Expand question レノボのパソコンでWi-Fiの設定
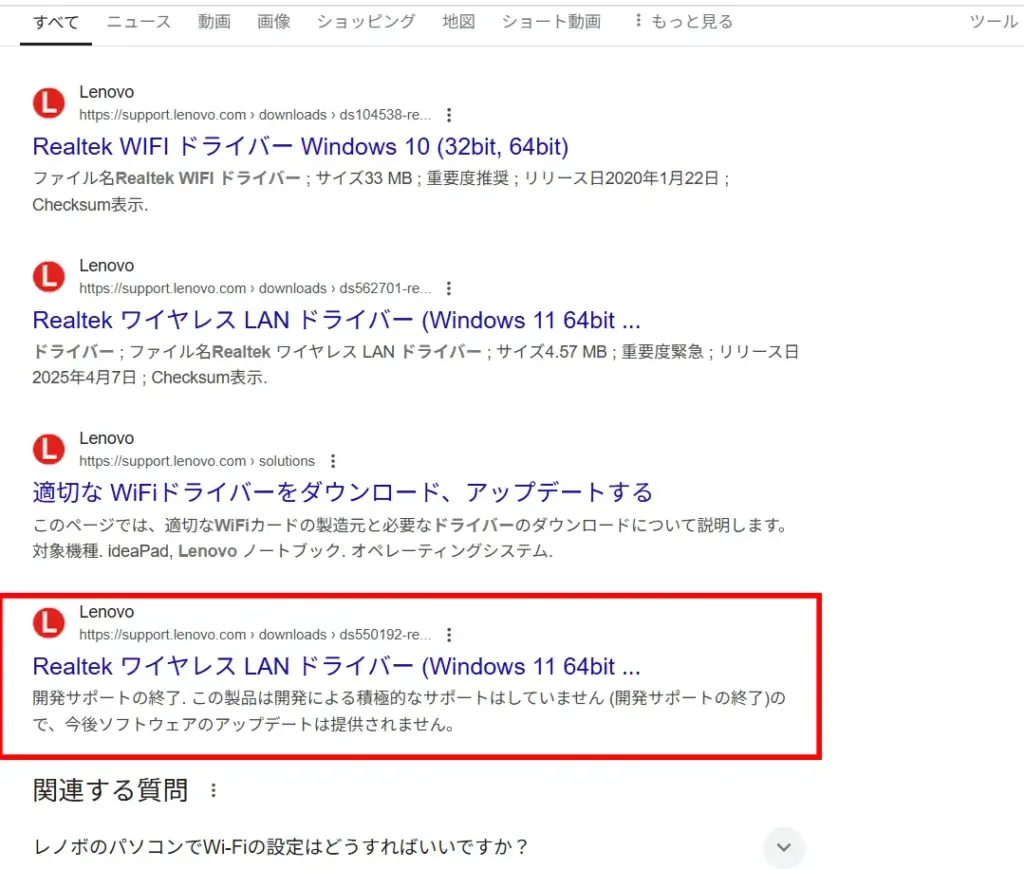The height and width of the screenshot is (869, 1024). click(784, 847)
